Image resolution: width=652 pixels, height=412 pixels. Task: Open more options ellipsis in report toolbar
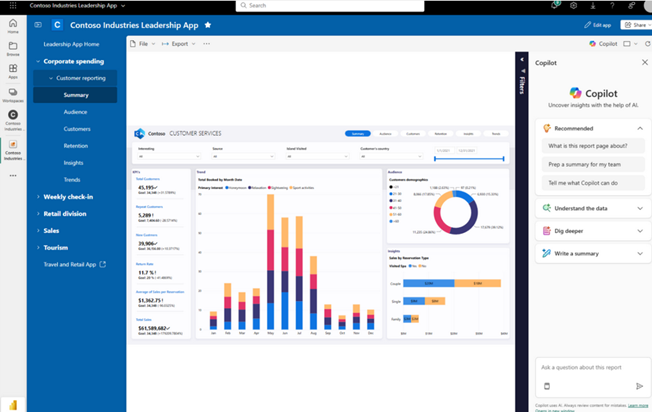pos(207,44)
